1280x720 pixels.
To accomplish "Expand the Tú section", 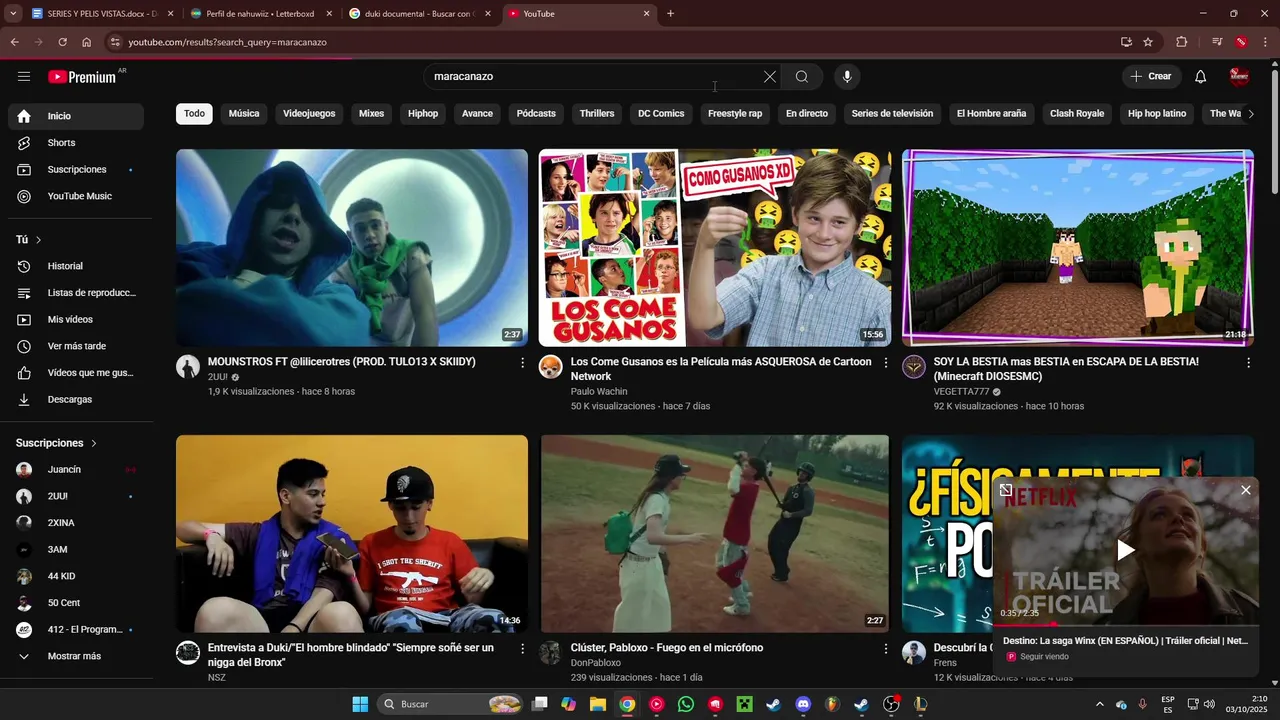I will [x=29, y=240].
